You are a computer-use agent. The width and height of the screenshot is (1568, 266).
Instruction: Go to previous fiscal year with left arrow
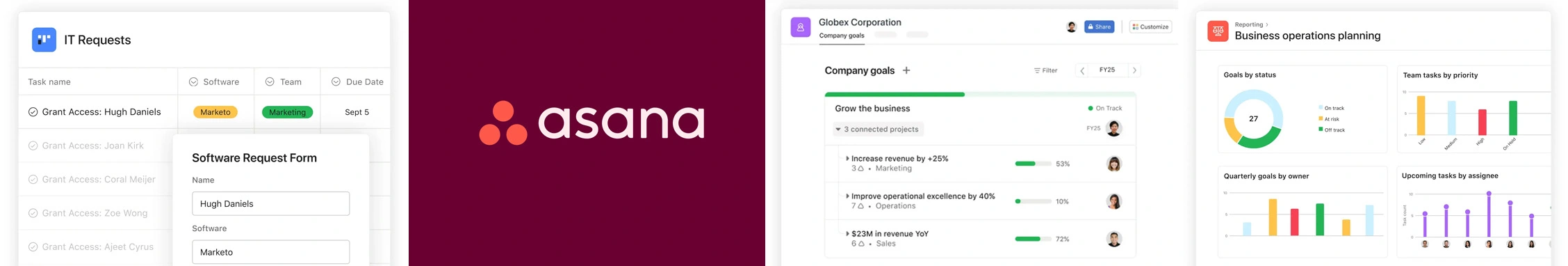(x=1082, y=70)
